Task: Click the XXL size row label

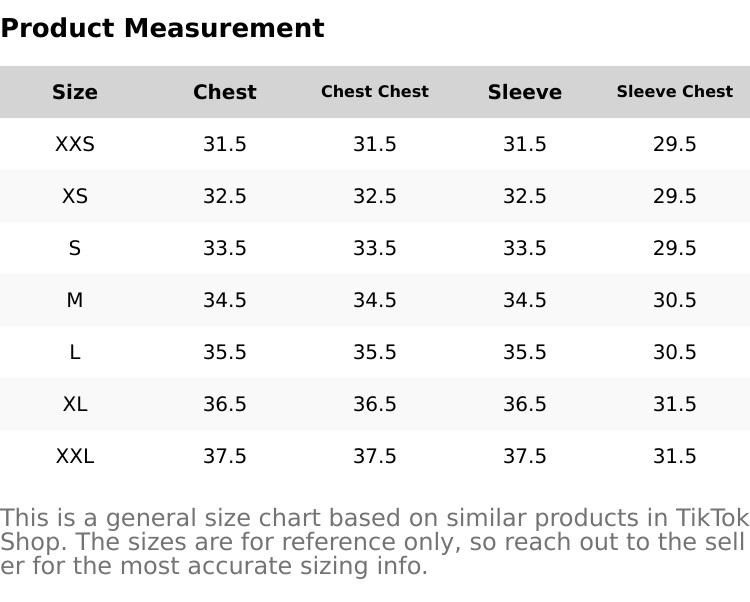Action: point(75,457)
